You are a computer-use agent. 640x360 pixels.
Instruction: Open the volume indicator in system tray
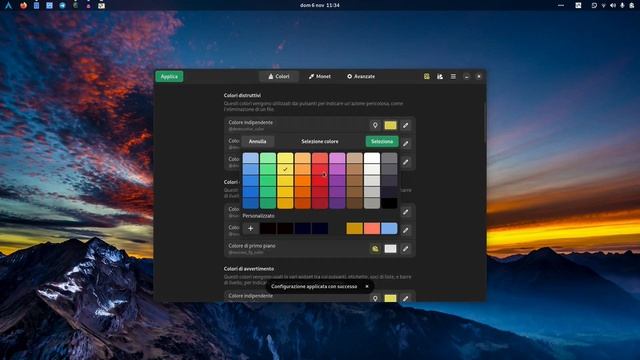coord(613,5)
